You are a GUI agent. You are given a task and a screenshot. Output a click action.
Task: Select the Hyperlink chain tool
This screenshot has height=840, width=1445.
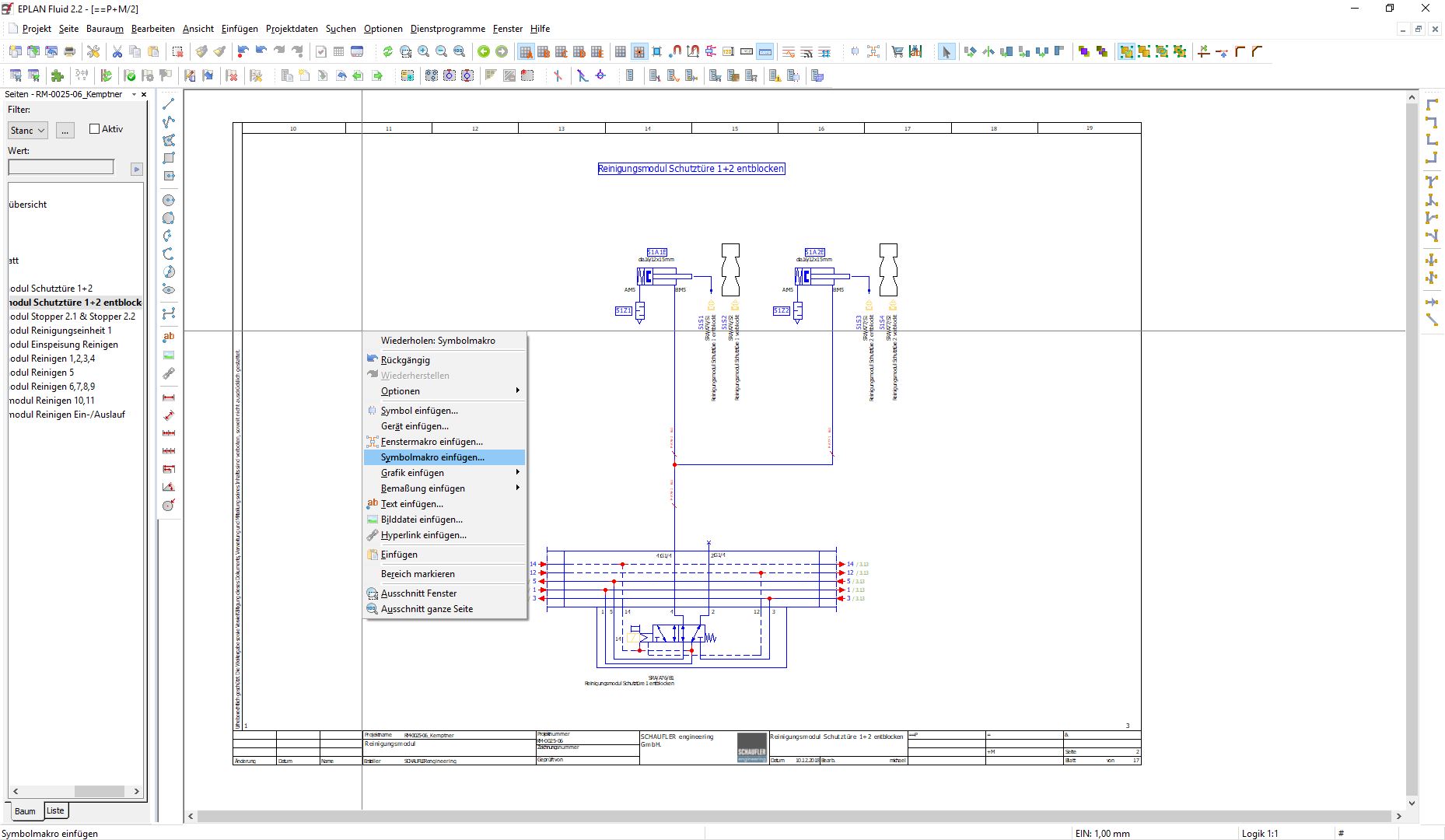click(168, 373)
